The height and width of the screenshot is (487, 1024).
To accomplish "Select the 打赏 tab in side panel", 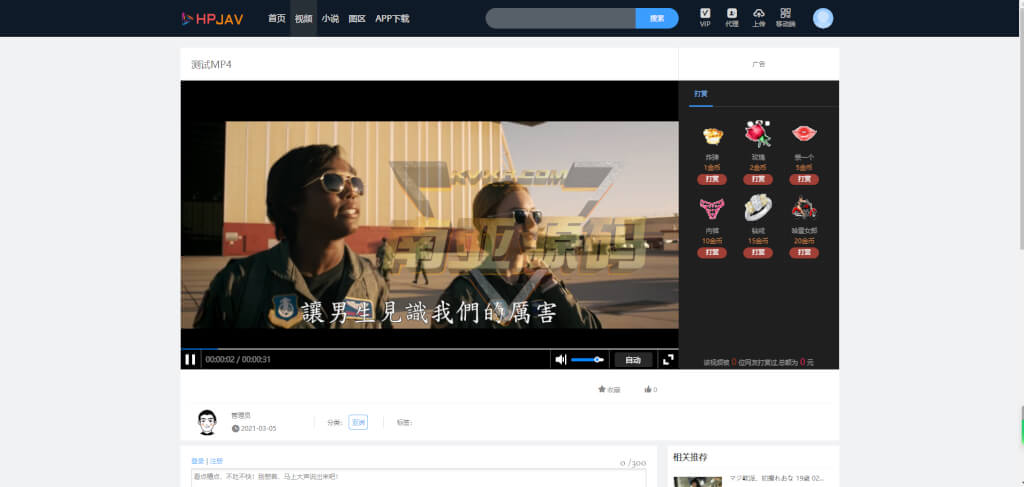I will 701,94.
